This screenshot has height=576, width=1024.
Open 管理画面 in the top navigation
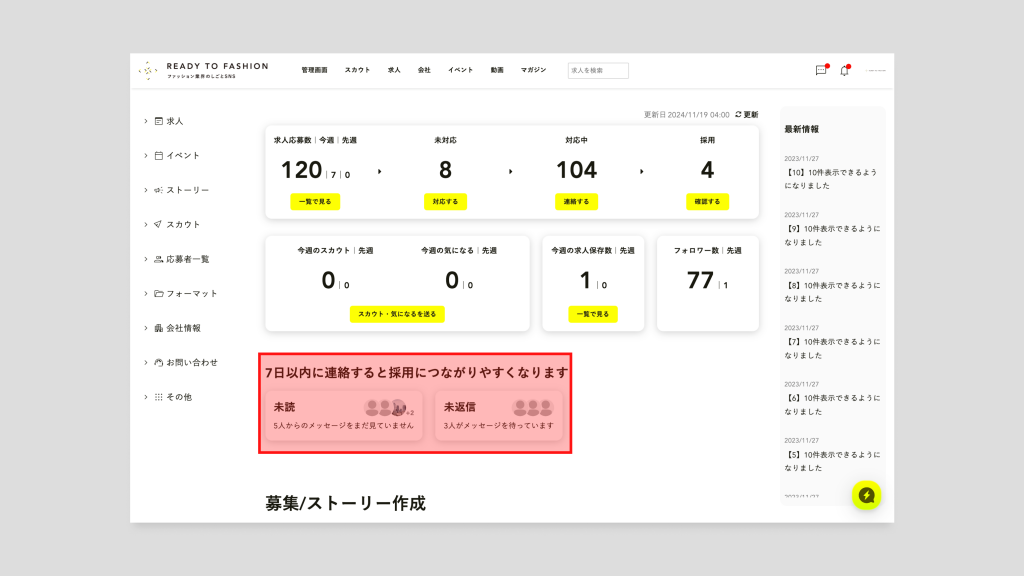pyautogui.click(x=314, y=70)
